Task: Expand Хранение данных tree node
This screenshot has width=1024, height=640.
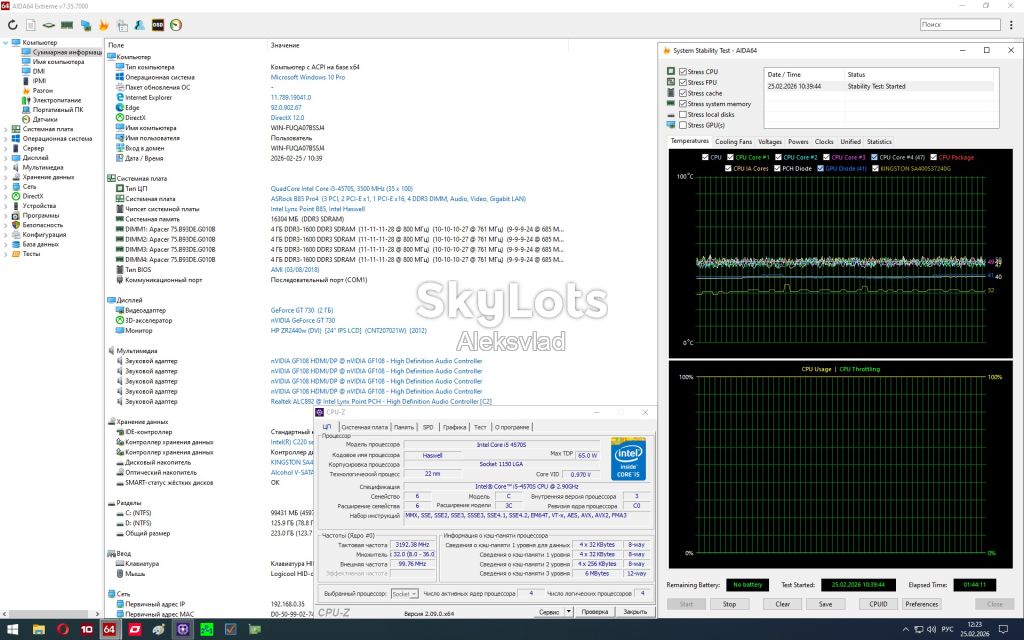Action: pos(6,177)
